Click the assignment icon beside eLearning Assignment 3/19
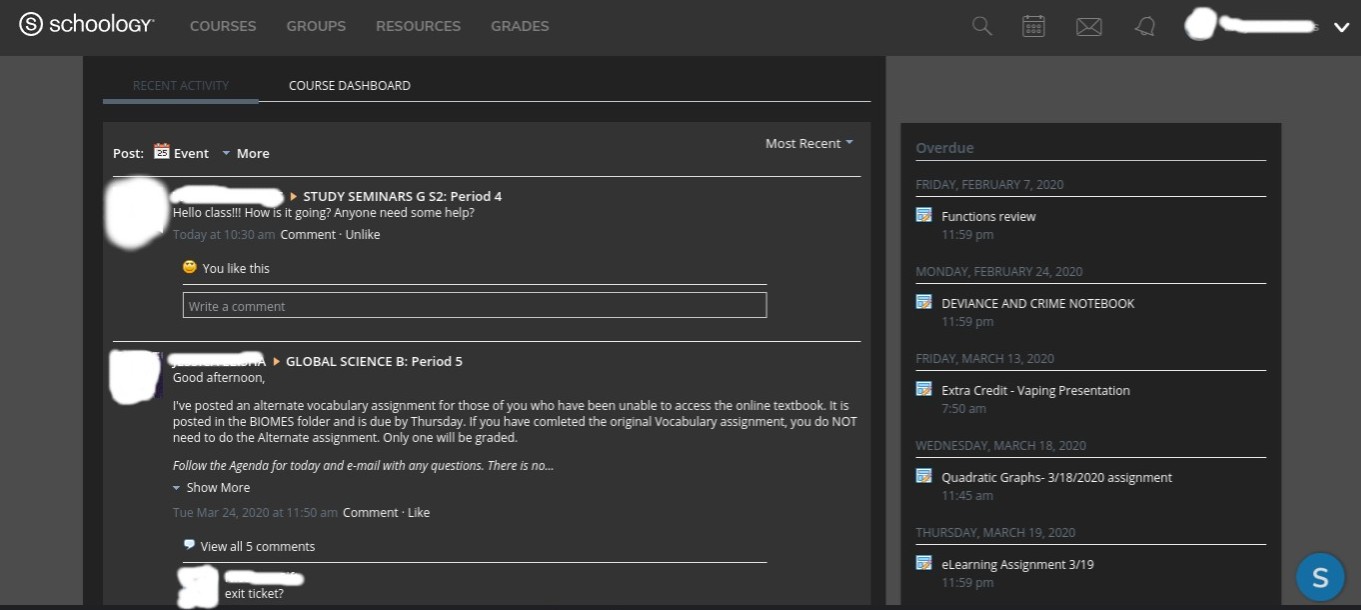 (923, 563)
